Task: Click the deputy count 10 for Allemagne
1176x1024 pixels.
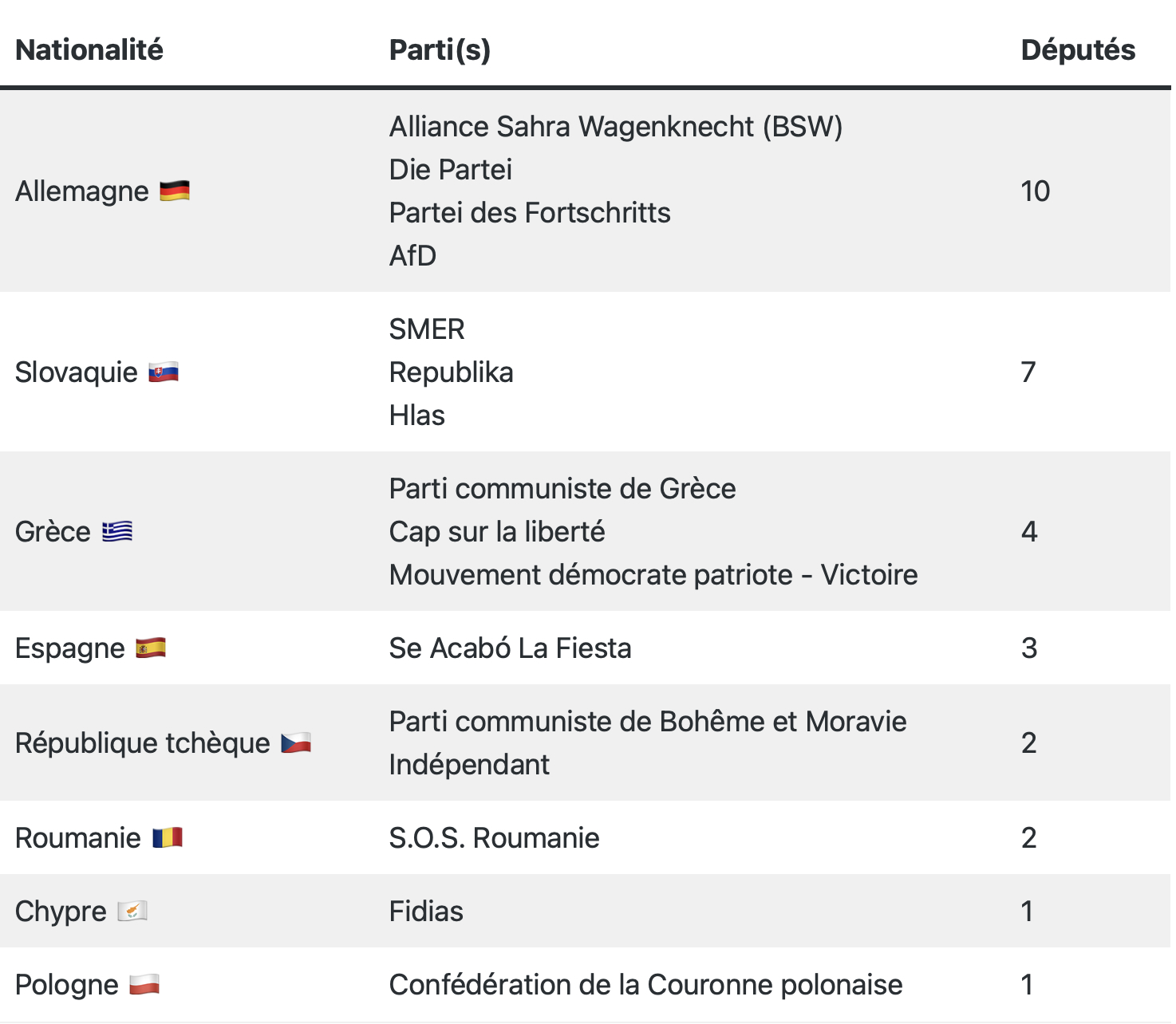Action: pyautogui.click(x=1036, y=191)
